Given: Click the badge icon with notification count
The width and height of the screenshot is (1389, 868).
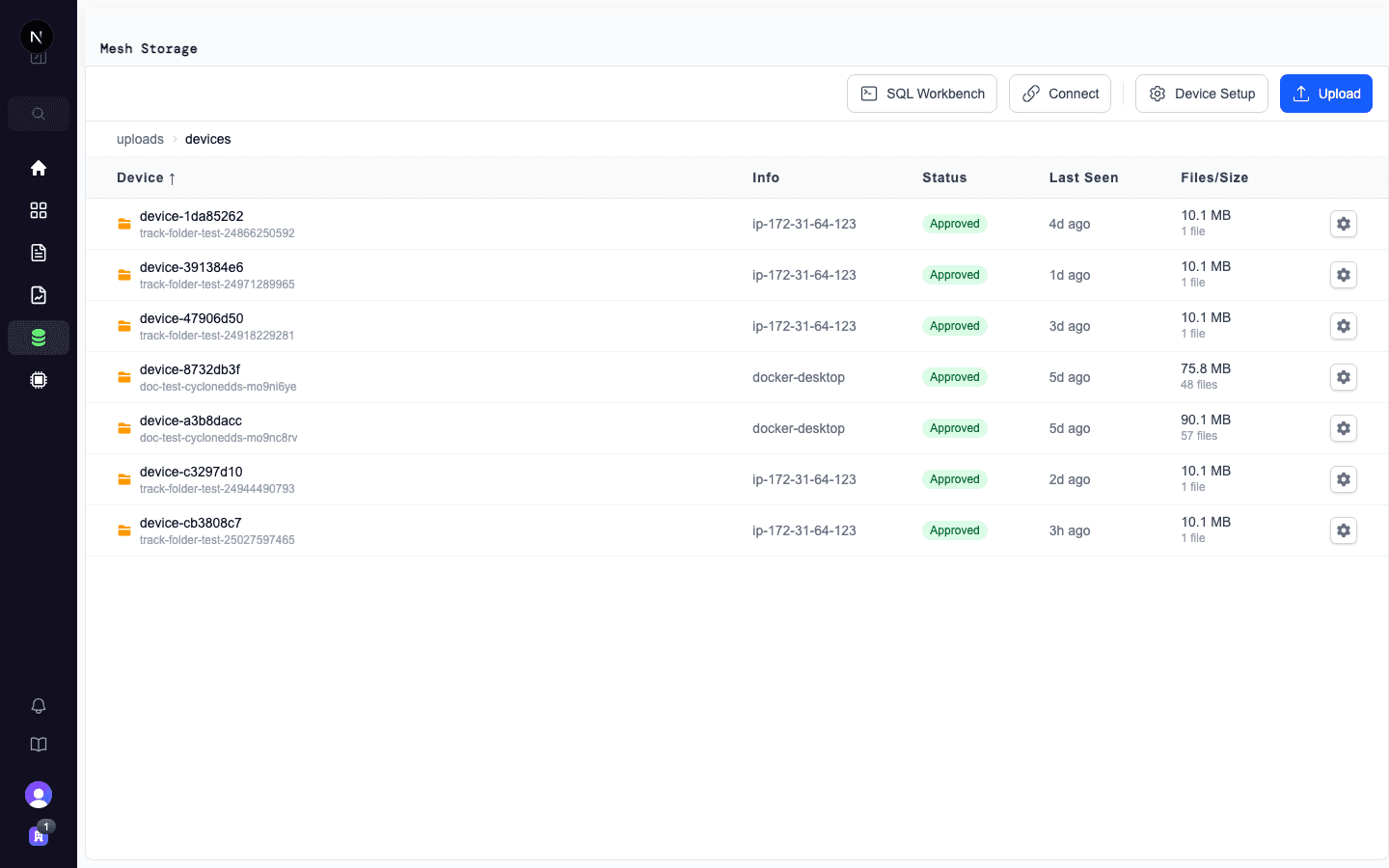Looking at the screenshot, I should point(39,835).
